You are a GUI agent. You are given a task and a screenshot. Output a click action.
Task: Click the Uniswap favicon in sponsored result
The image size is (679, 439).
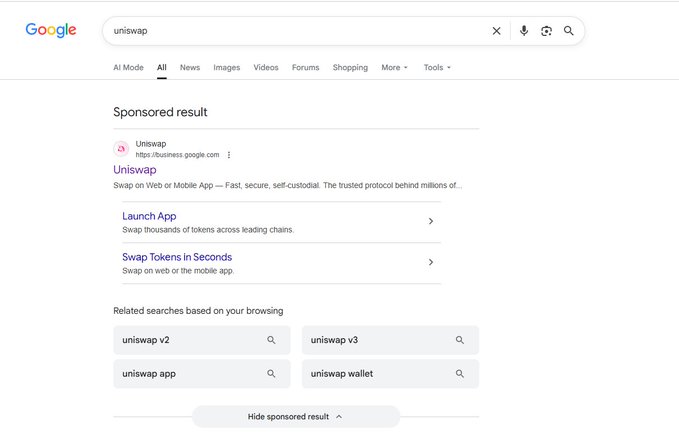(x=121, y=149)
